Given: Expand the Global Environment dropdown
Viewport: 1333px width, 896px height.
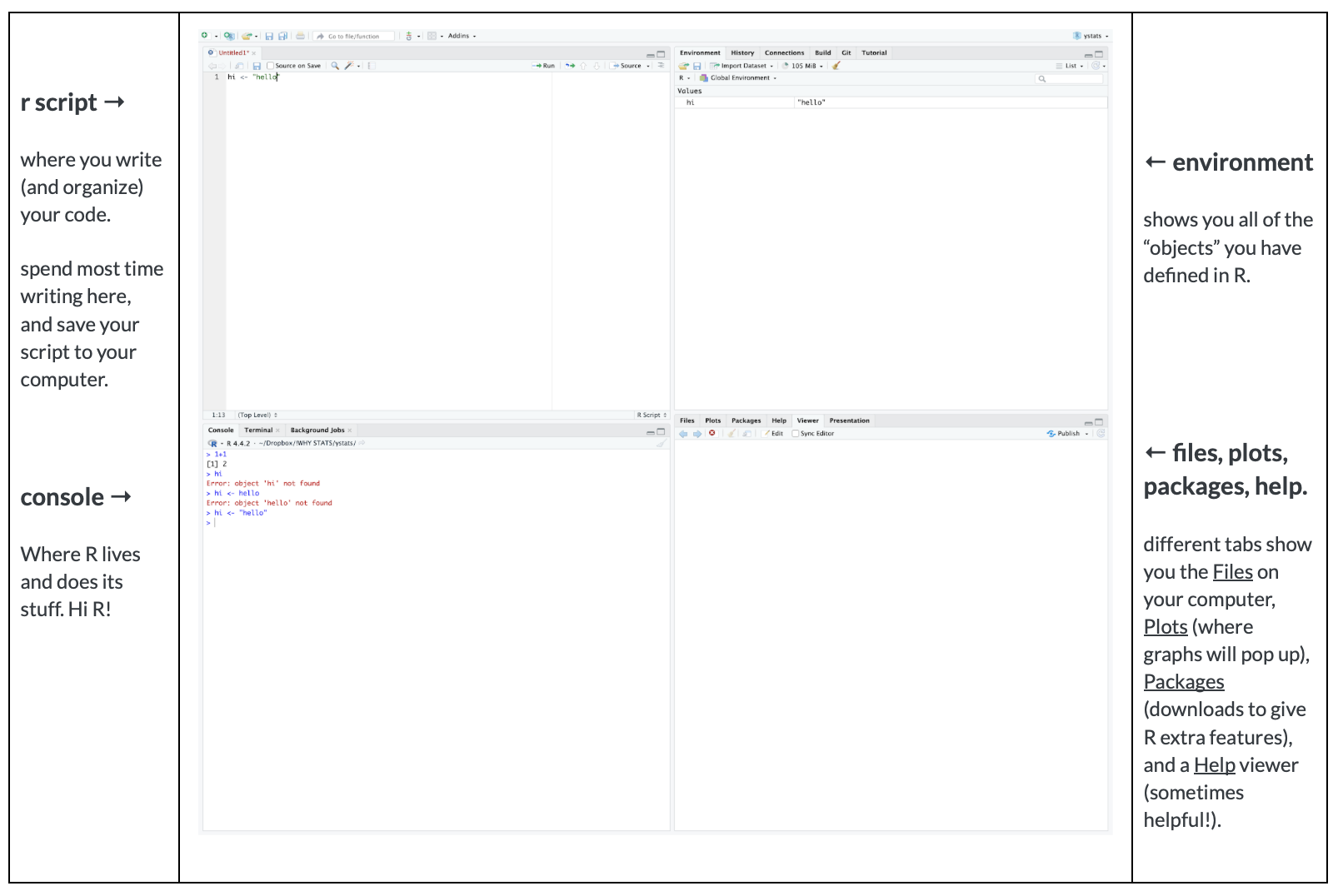Looking at the screenshot, I should 742,78.
